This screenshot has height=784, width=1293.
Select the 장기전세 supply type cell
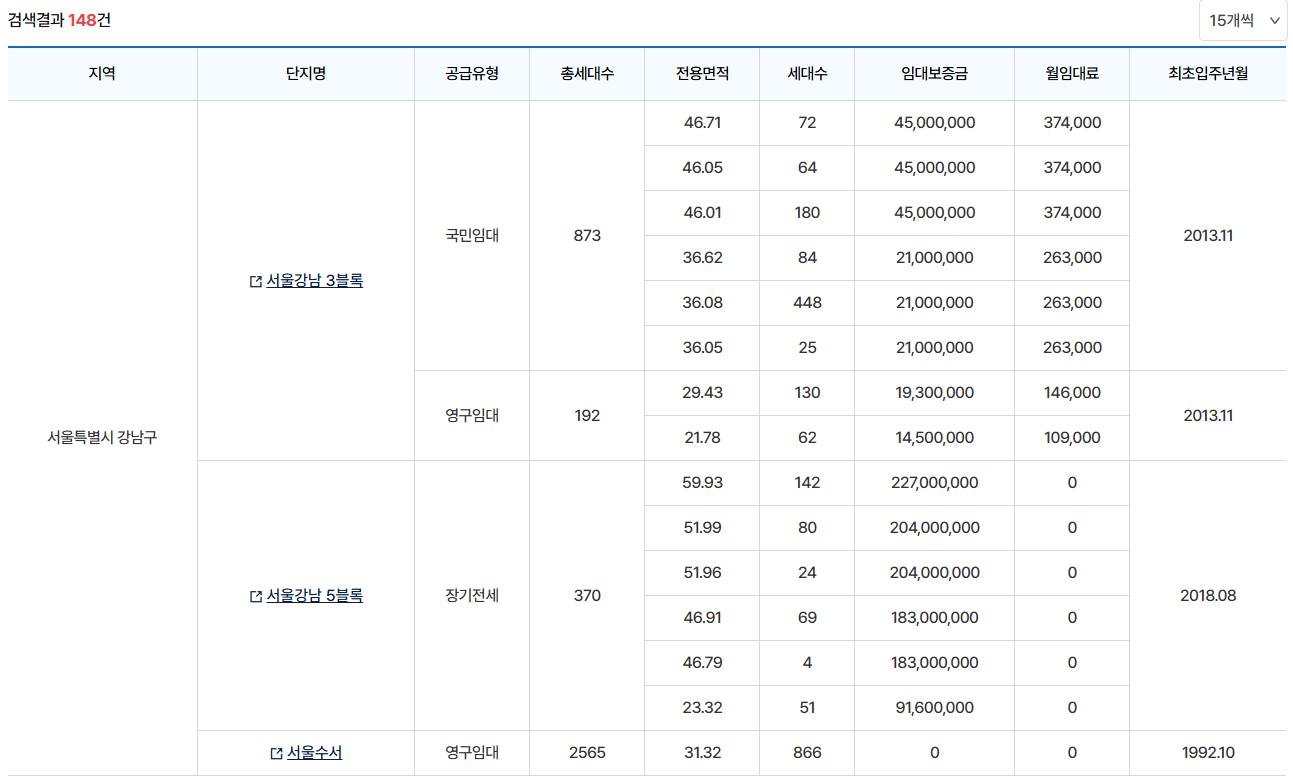pyautogui.click(x=472, y=596)
